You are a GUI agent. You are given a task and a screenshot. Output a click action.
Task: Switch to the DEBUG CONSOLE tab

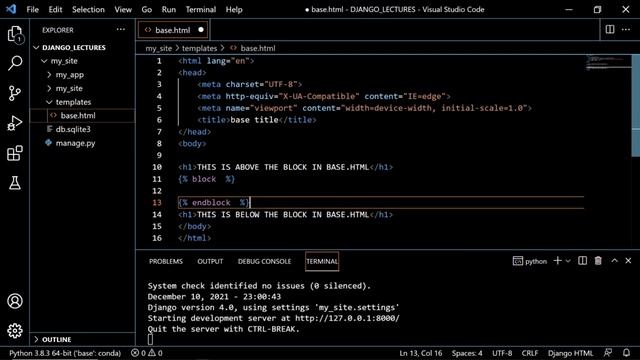(264, 261)
